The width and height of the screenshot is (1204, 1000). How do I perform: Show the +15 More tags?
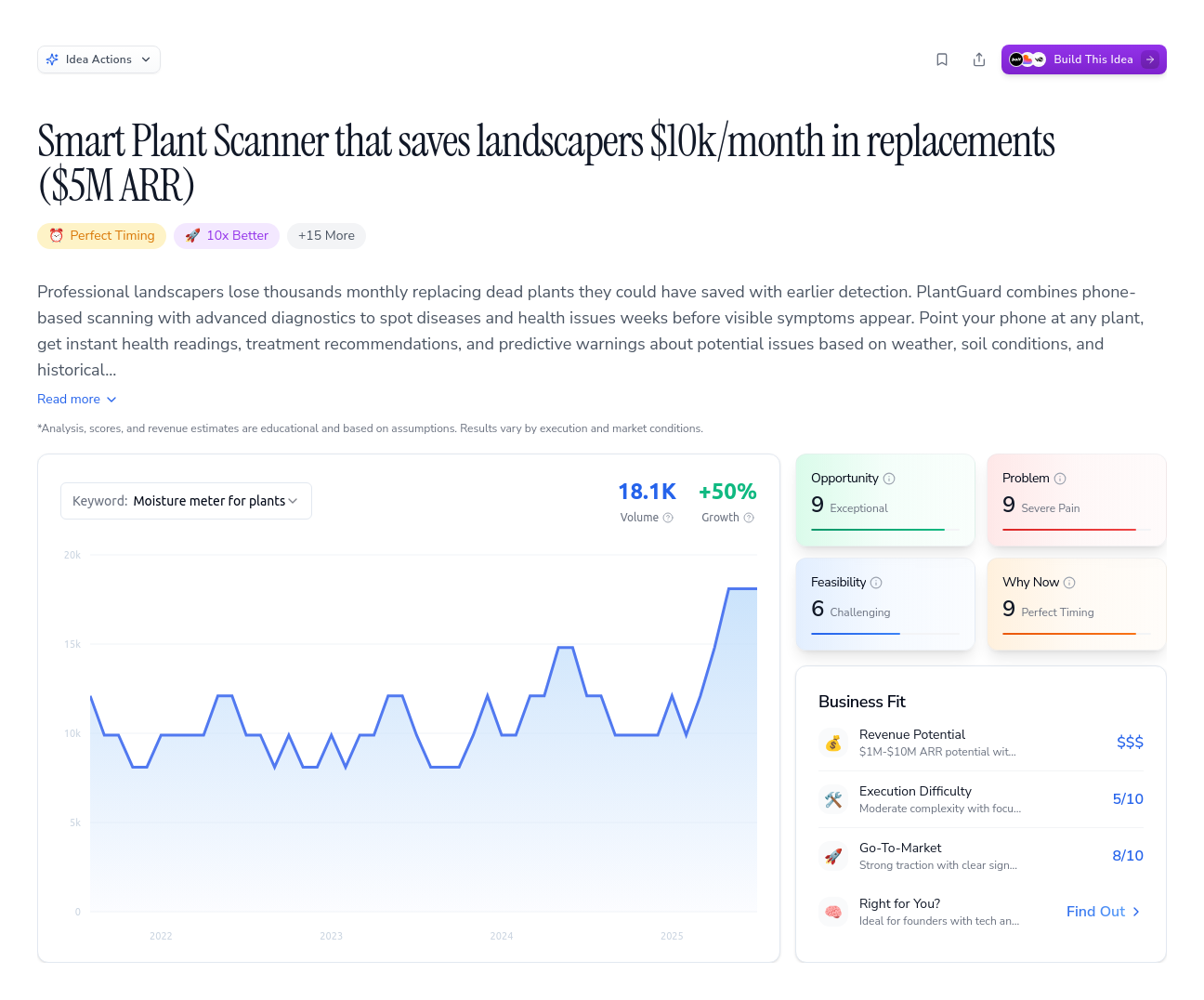[326, 236]
